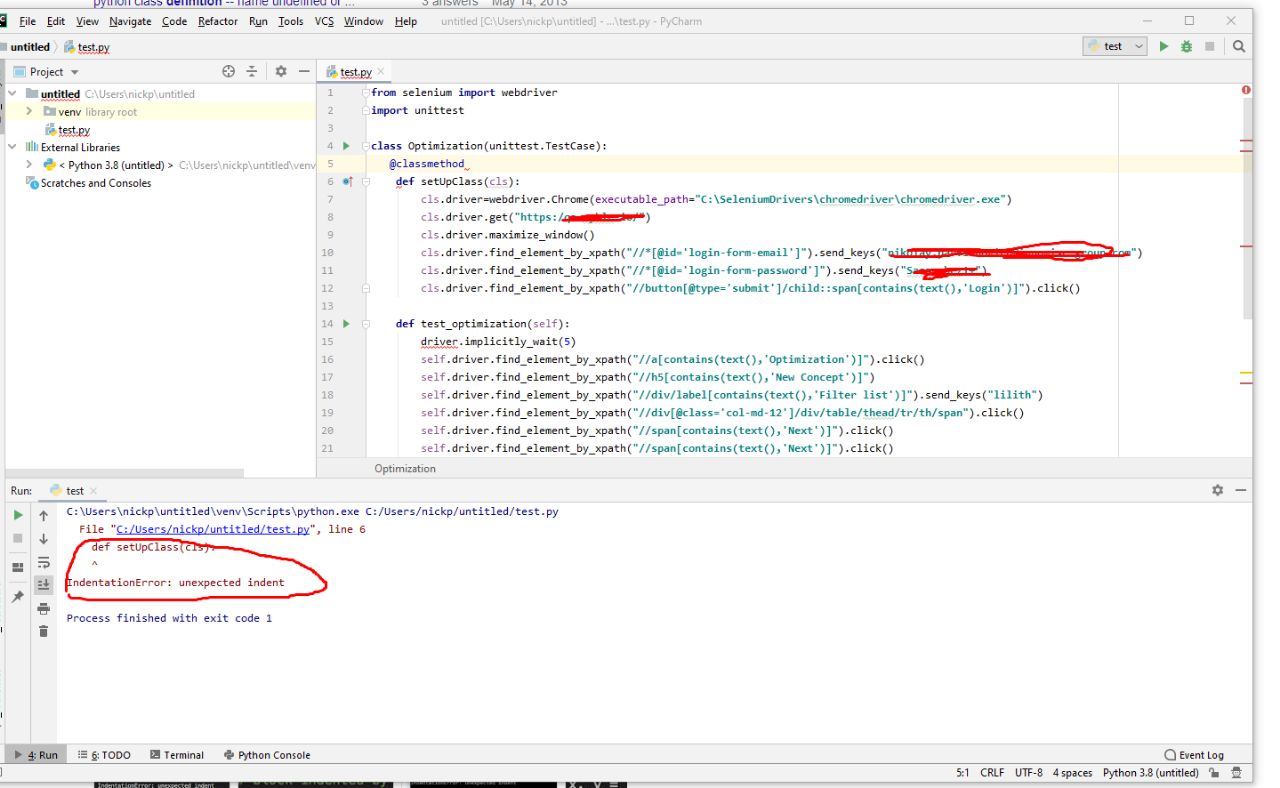Open the Refactor menu
1280x788 pixels.
(218, 21)
